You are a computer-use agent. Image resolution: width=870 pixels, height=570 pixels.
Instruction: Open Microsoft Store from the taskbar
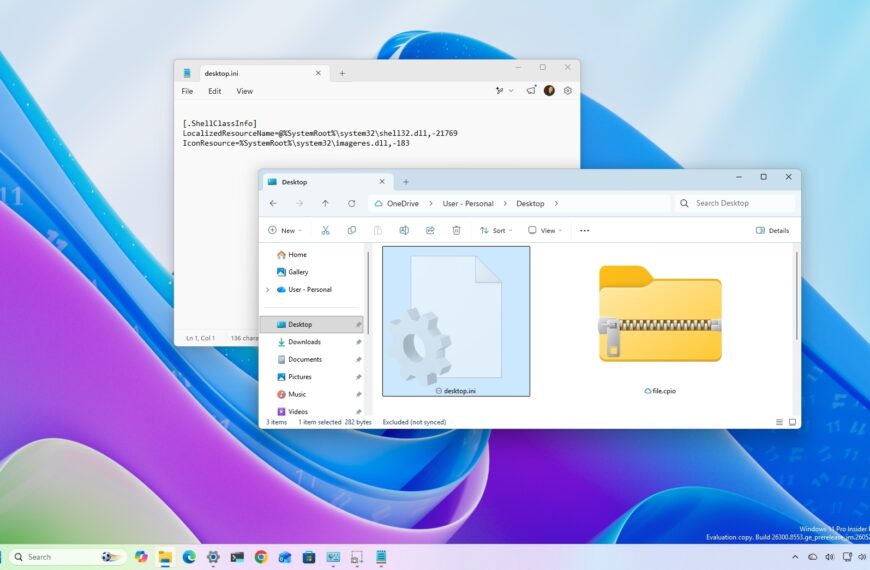pos(309,557)
